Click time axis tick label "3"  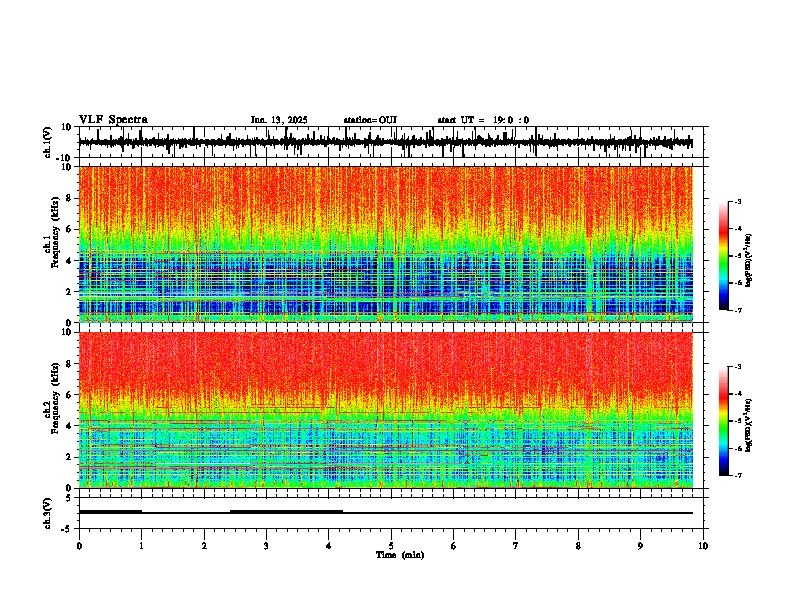266,546
